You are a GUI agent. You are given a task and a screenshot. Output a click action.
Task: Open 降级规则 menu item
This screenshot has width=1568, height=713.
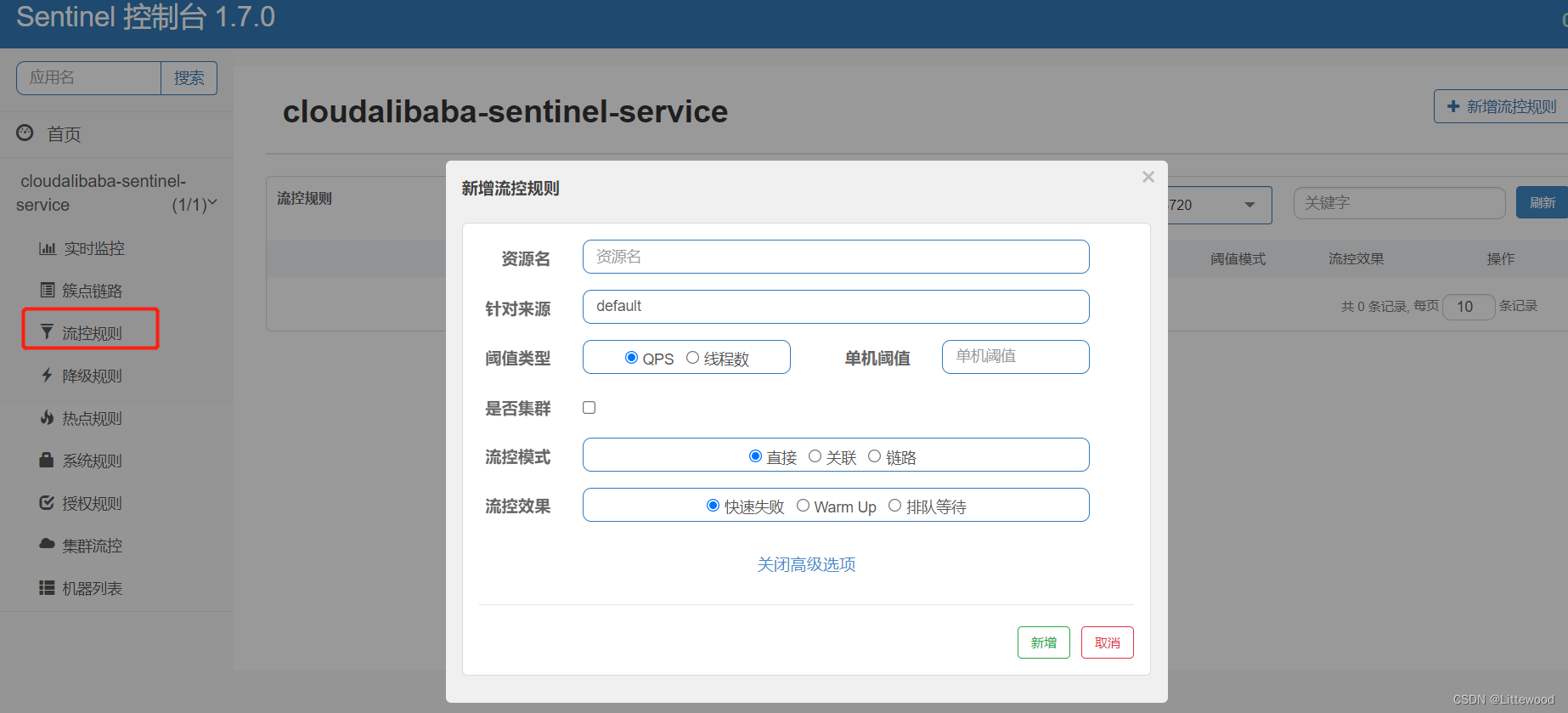click(92, 376)
